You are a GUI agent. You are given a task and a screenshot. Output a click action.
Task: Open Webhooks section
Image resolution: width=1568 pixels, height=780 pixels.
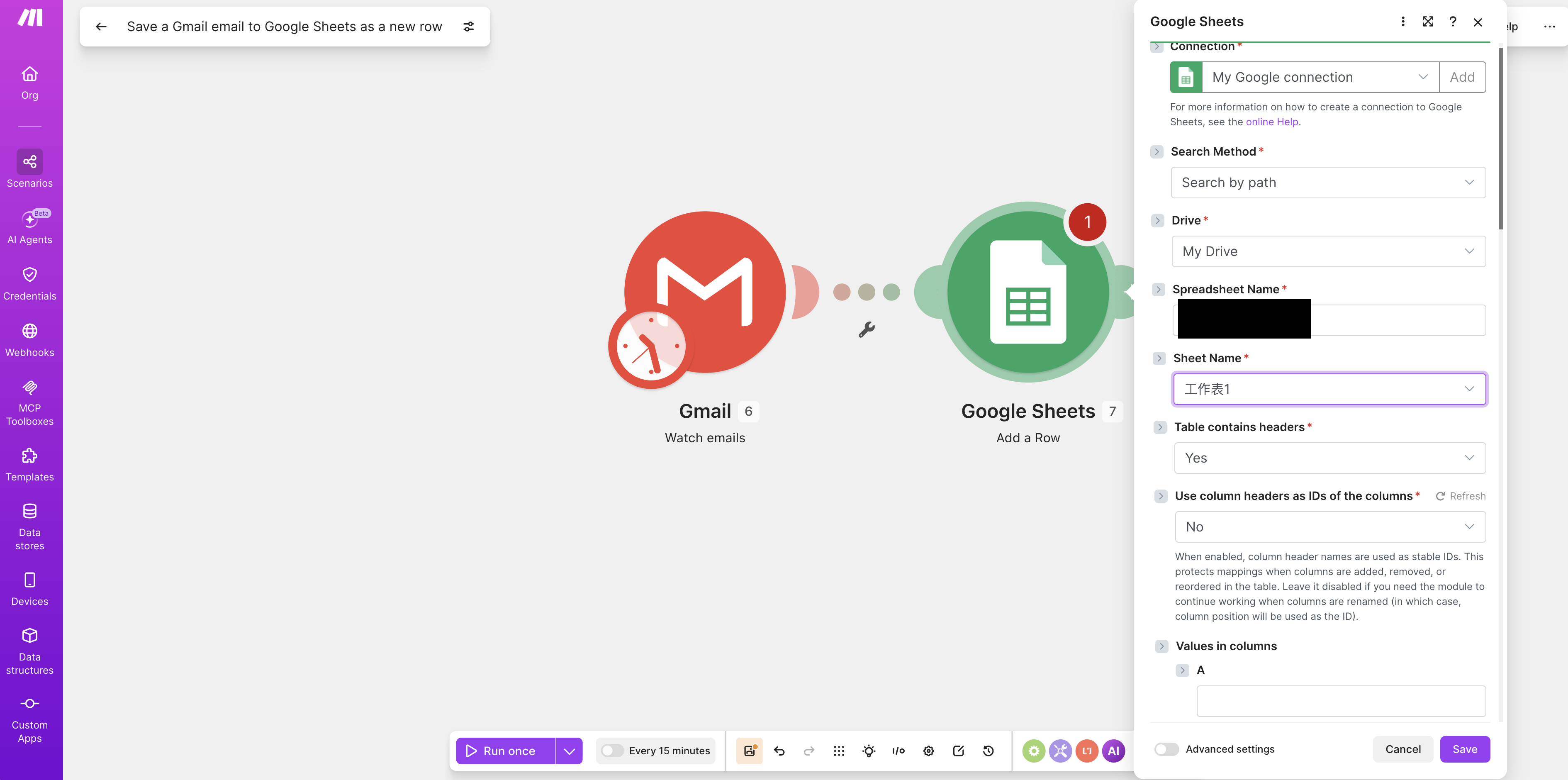(30, 340)
